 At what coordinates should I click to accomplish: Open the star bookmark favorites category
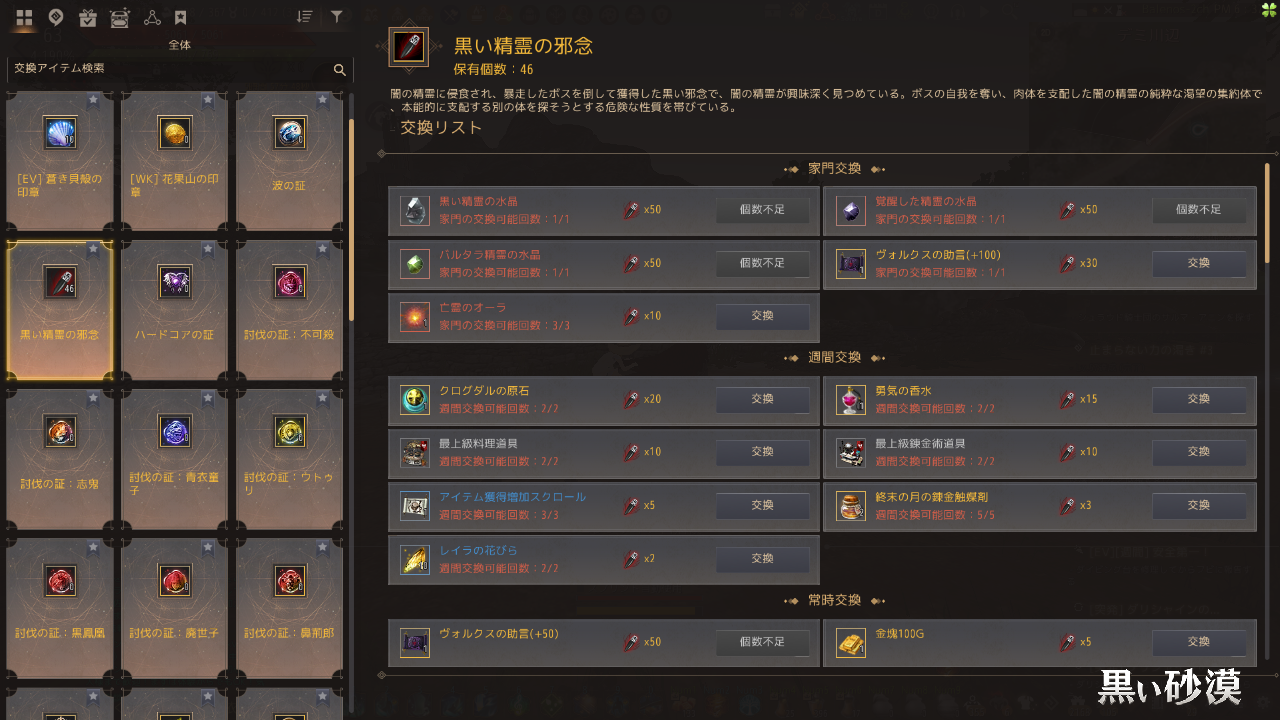(180, 17)
